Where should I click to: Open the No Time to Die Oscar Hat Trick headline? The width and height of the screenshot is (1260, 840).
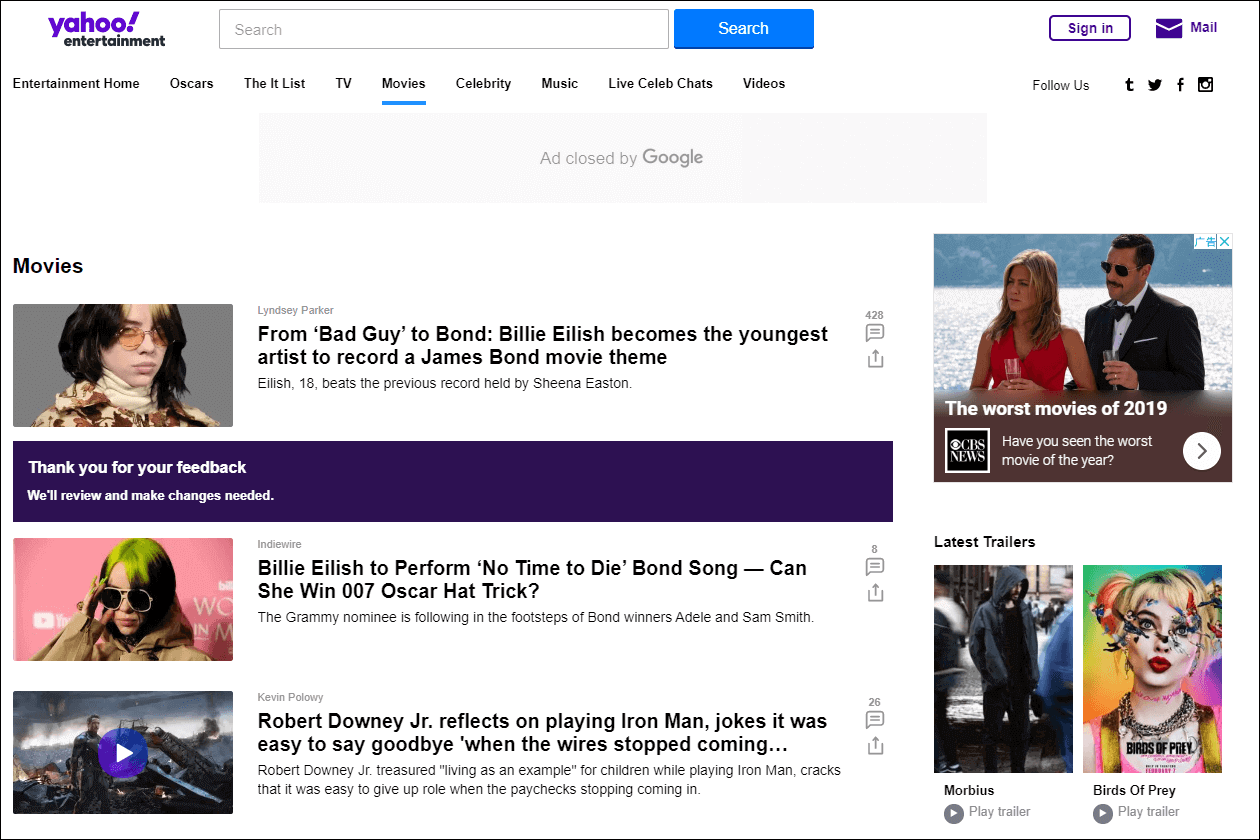click(532, 580)
